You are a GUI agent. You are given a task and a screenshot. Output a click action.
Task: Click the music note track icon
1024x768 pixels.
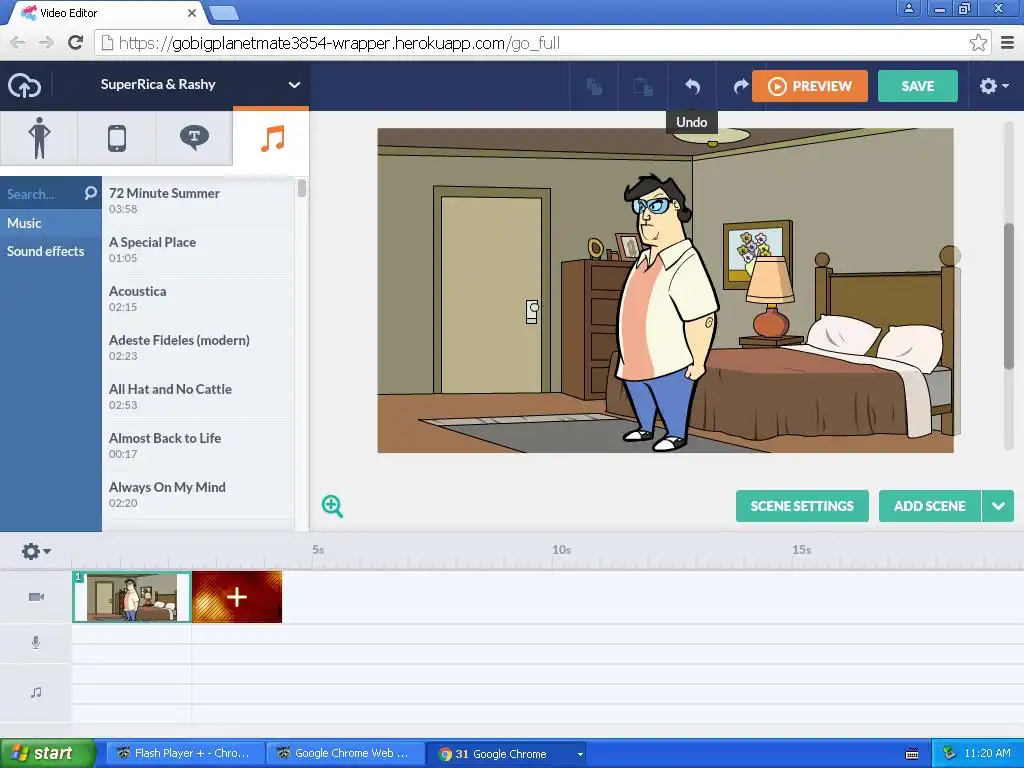(x=36, y=692)
